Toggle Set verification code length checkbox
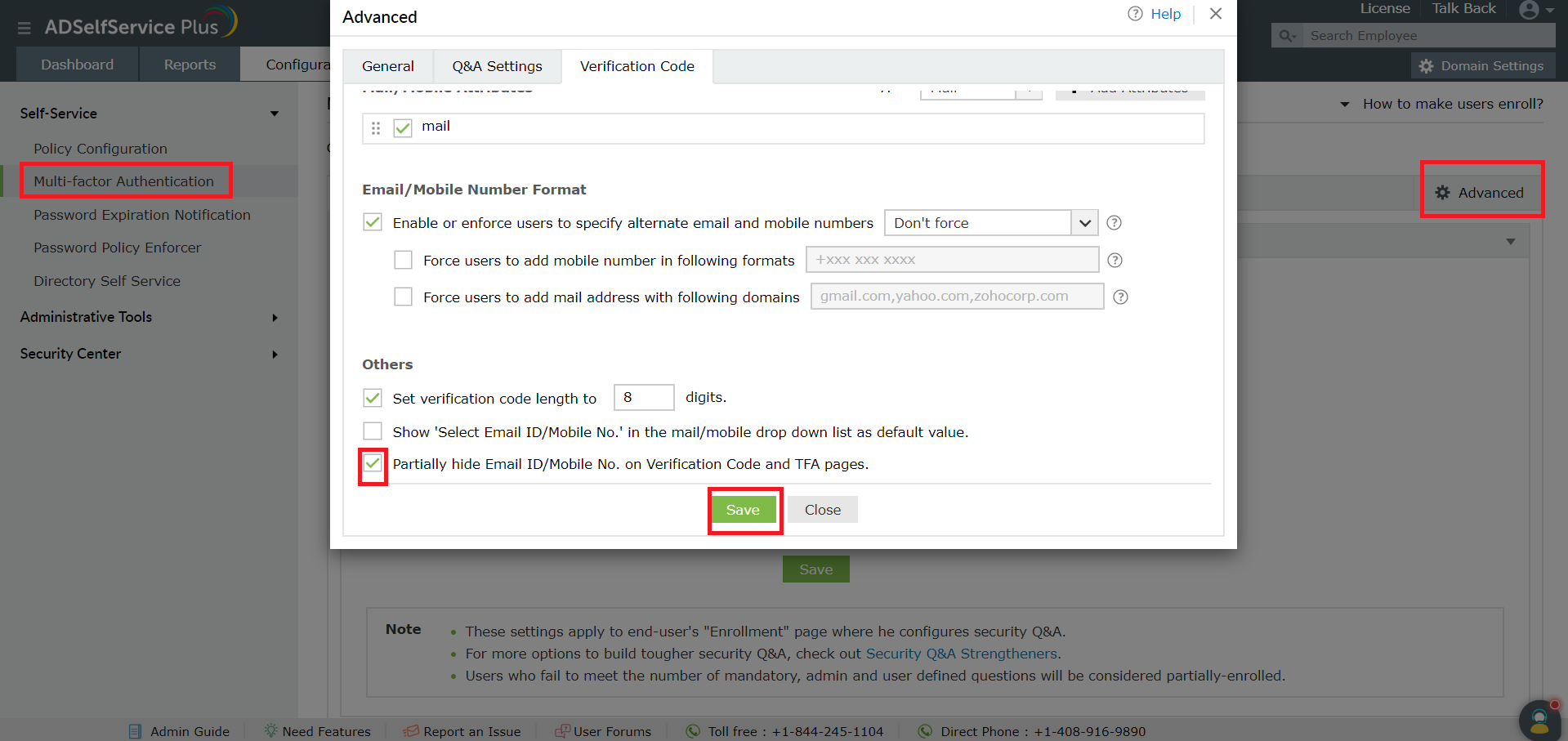 (373, 398)
